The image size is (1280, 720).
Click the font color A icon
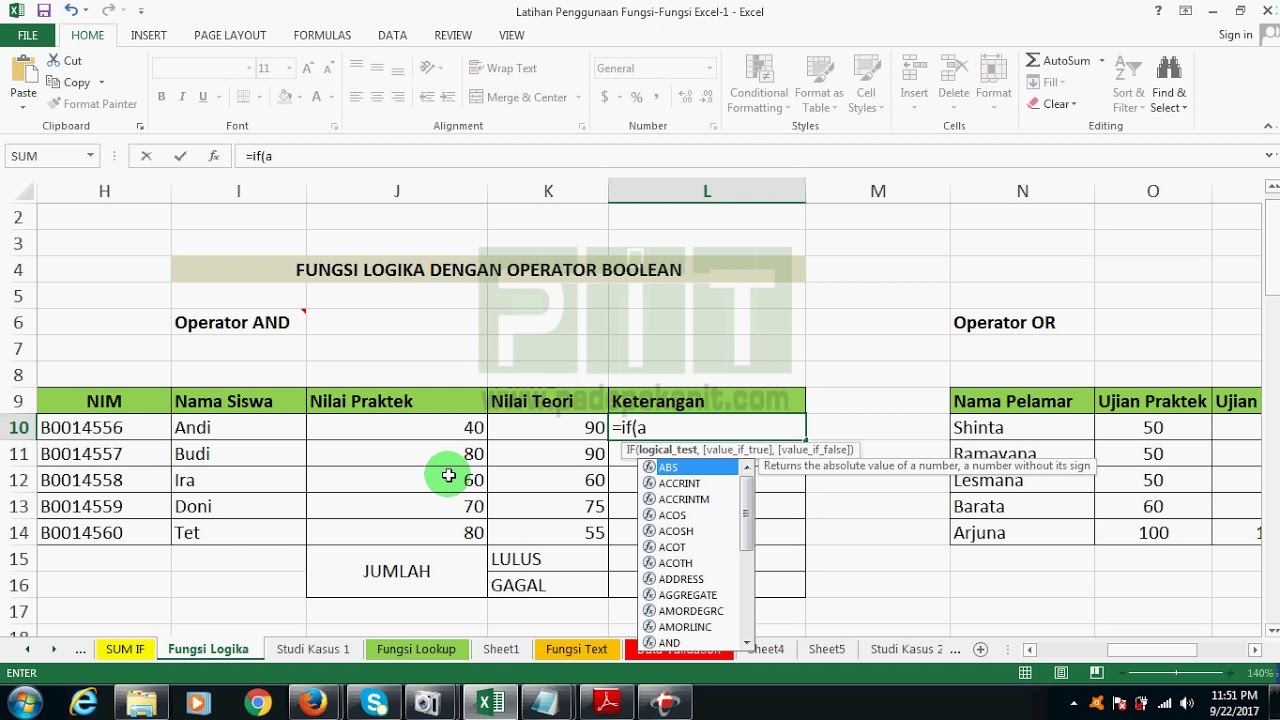tap(317, 97)
